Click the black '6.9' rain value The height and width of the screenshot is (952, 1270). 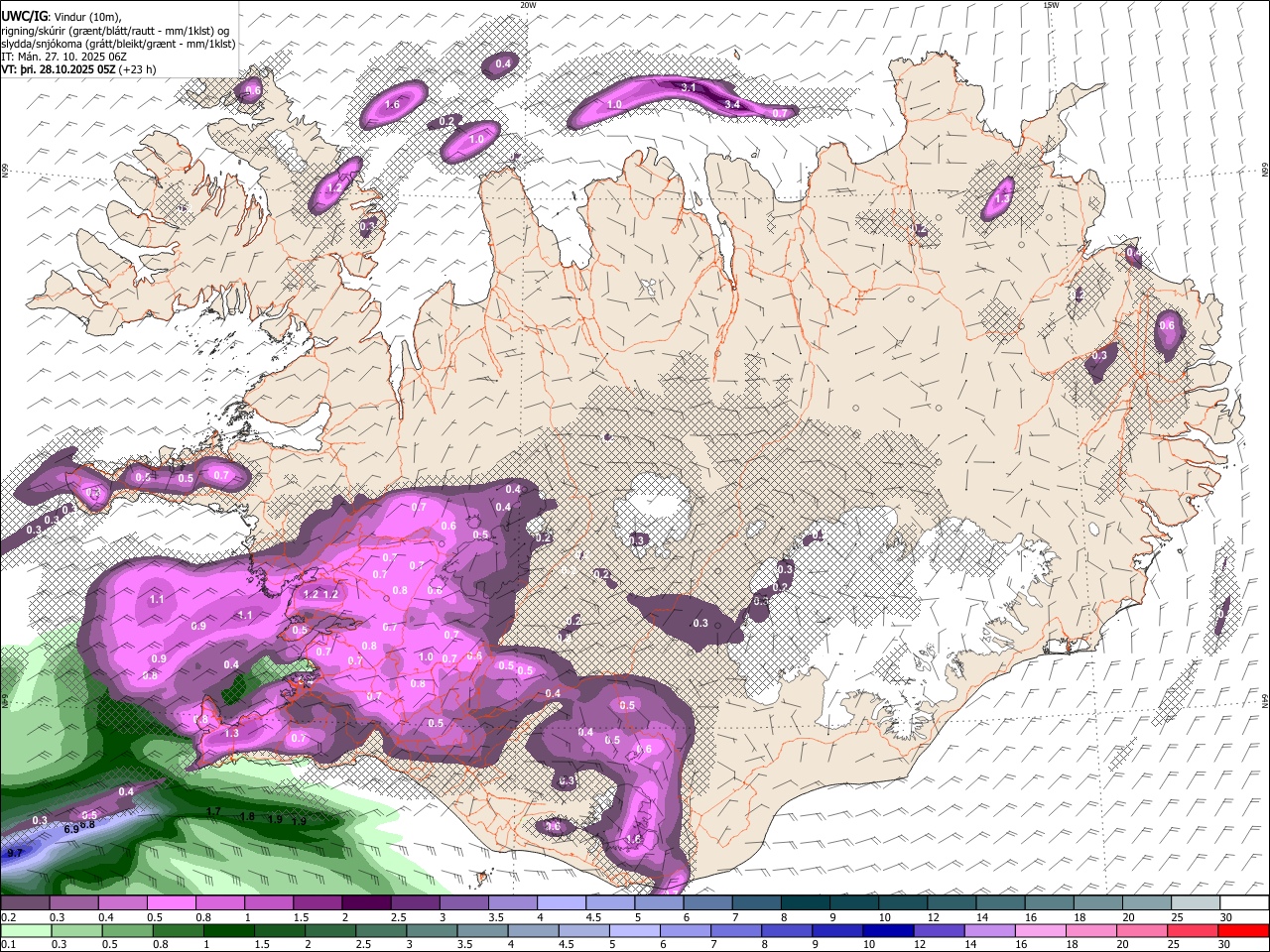point(71,829)
